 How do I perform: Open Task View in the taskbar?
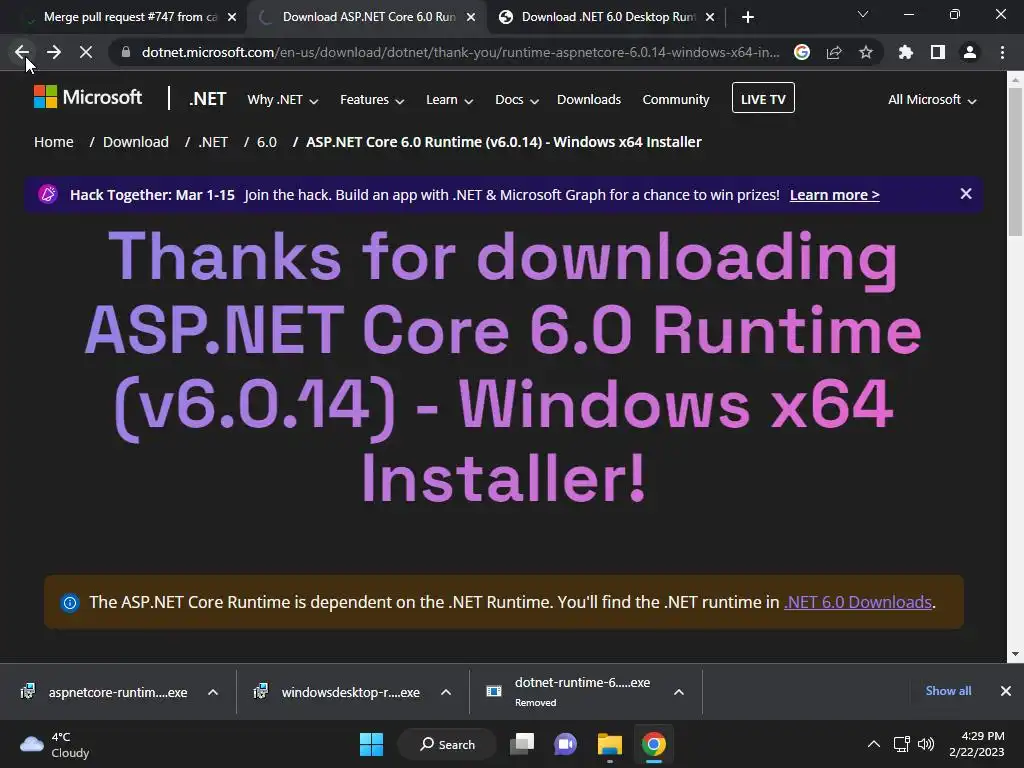pyautogui.click(x=522, y=744)
